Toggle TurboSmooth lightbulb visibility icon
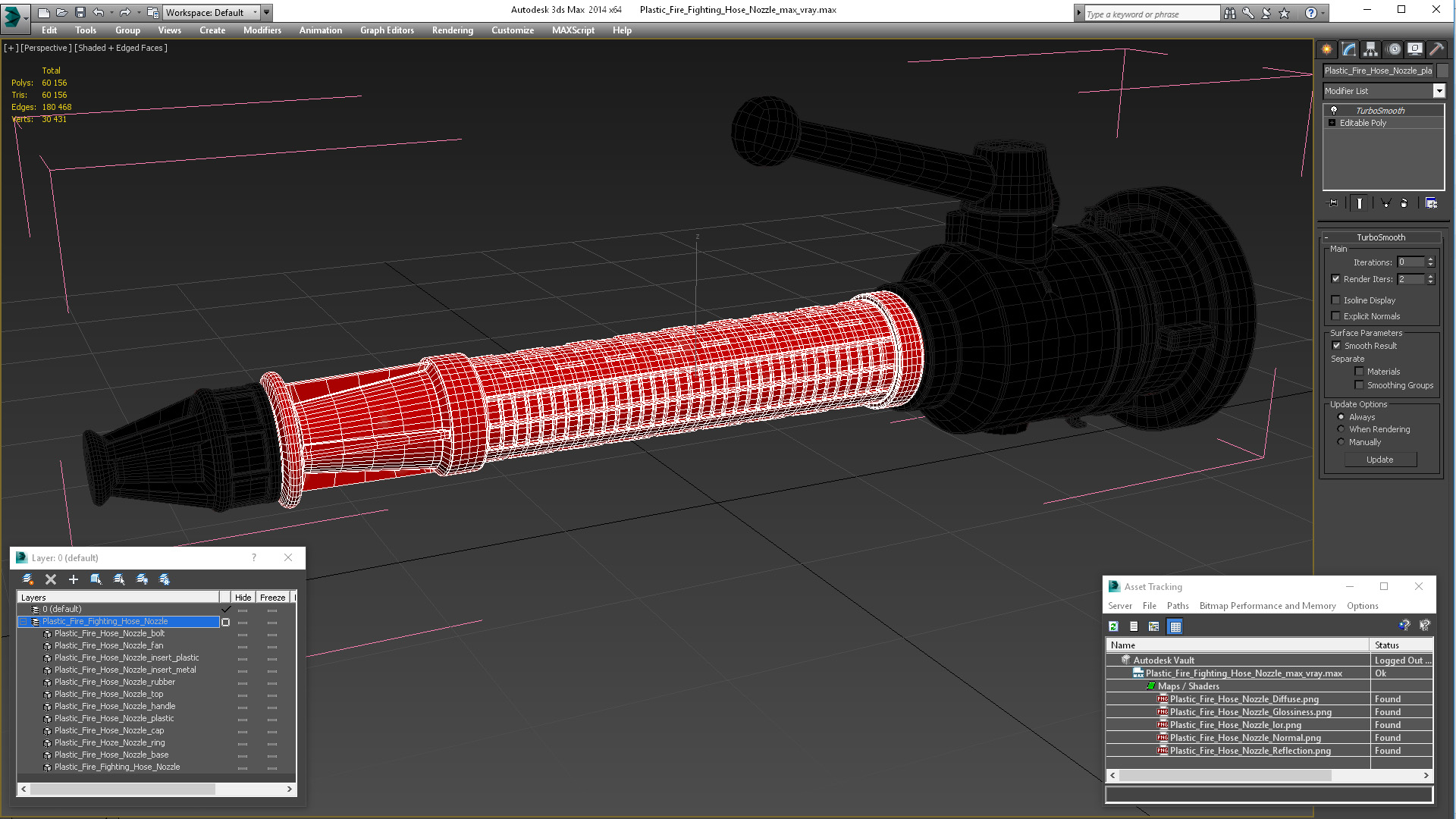The image size is (1456, 819). click(1334, 111)
